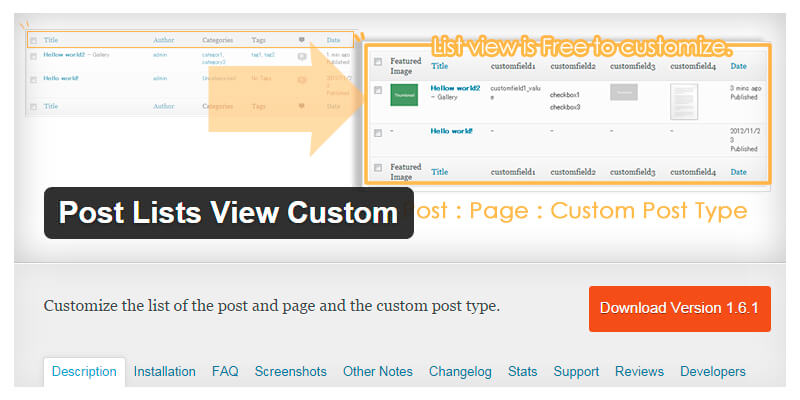
Task: Switch to the Changelog tab
Action: coord(460,371)
